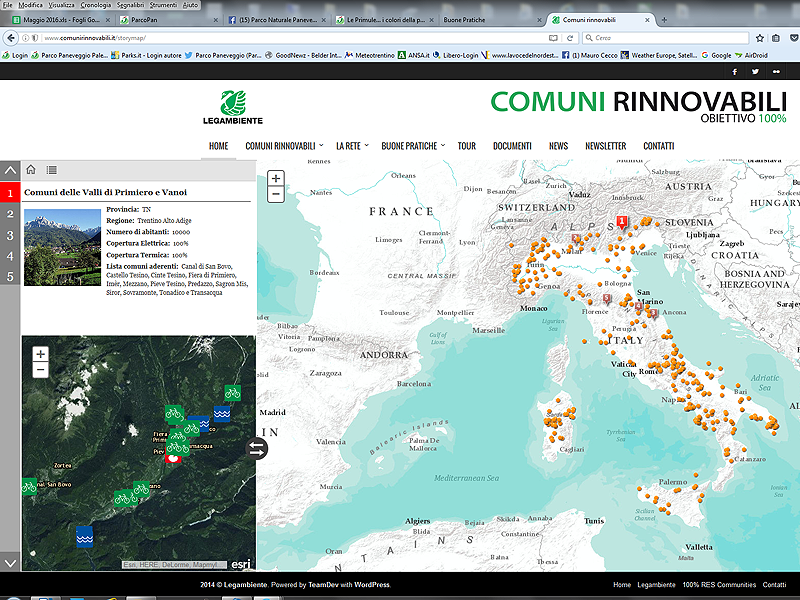Click the blue water marker at bottom of mini map
This screenshot has height=600, width=800.
85,537
